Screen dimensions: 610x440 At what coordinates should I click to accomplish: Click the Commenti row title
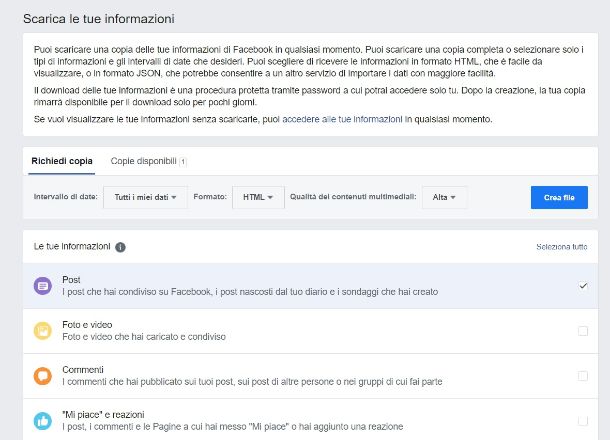click(83, 370)
